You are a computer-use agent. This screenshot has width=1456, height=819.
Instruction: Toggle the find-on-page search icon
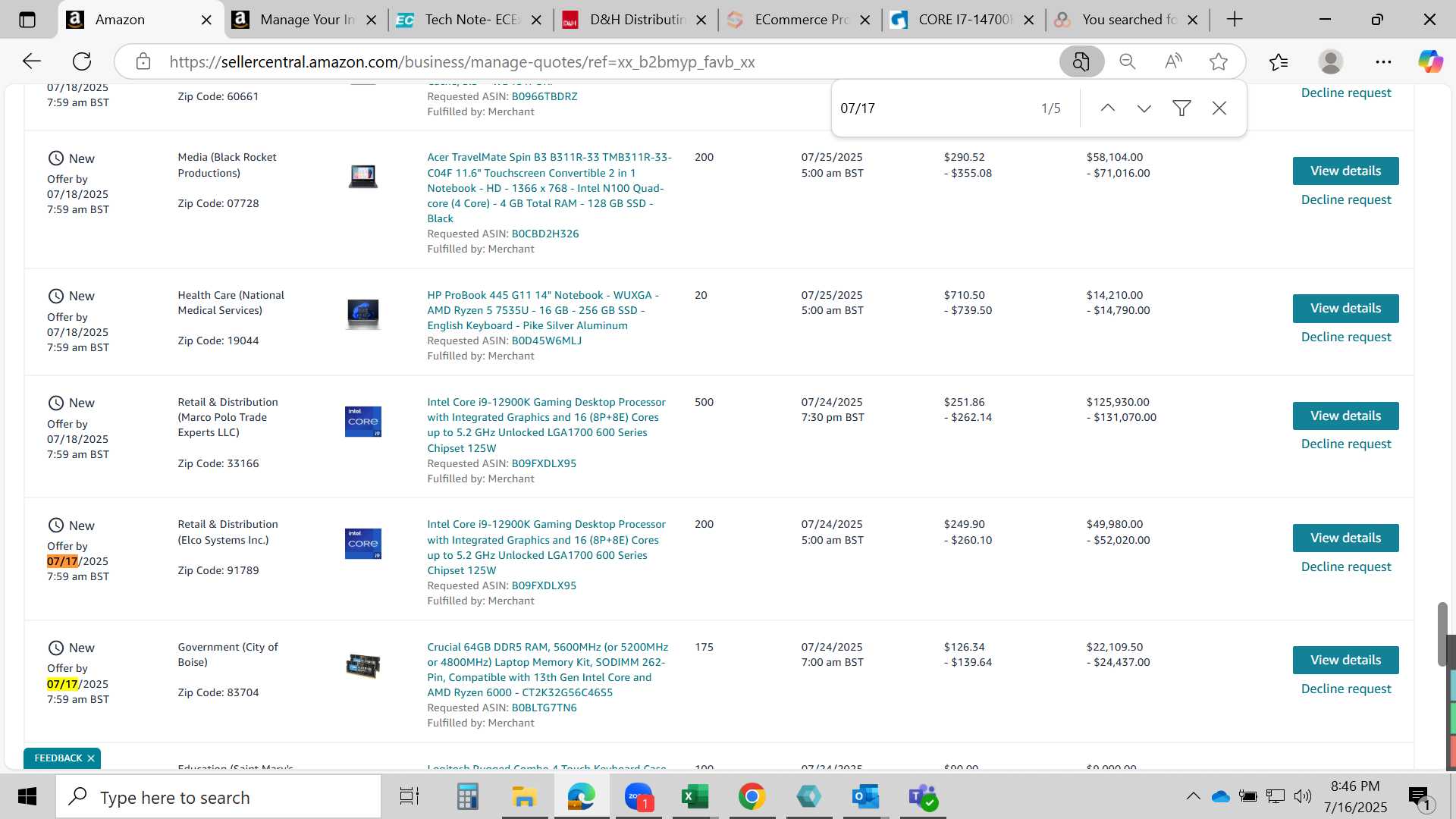coord(1081,61)
